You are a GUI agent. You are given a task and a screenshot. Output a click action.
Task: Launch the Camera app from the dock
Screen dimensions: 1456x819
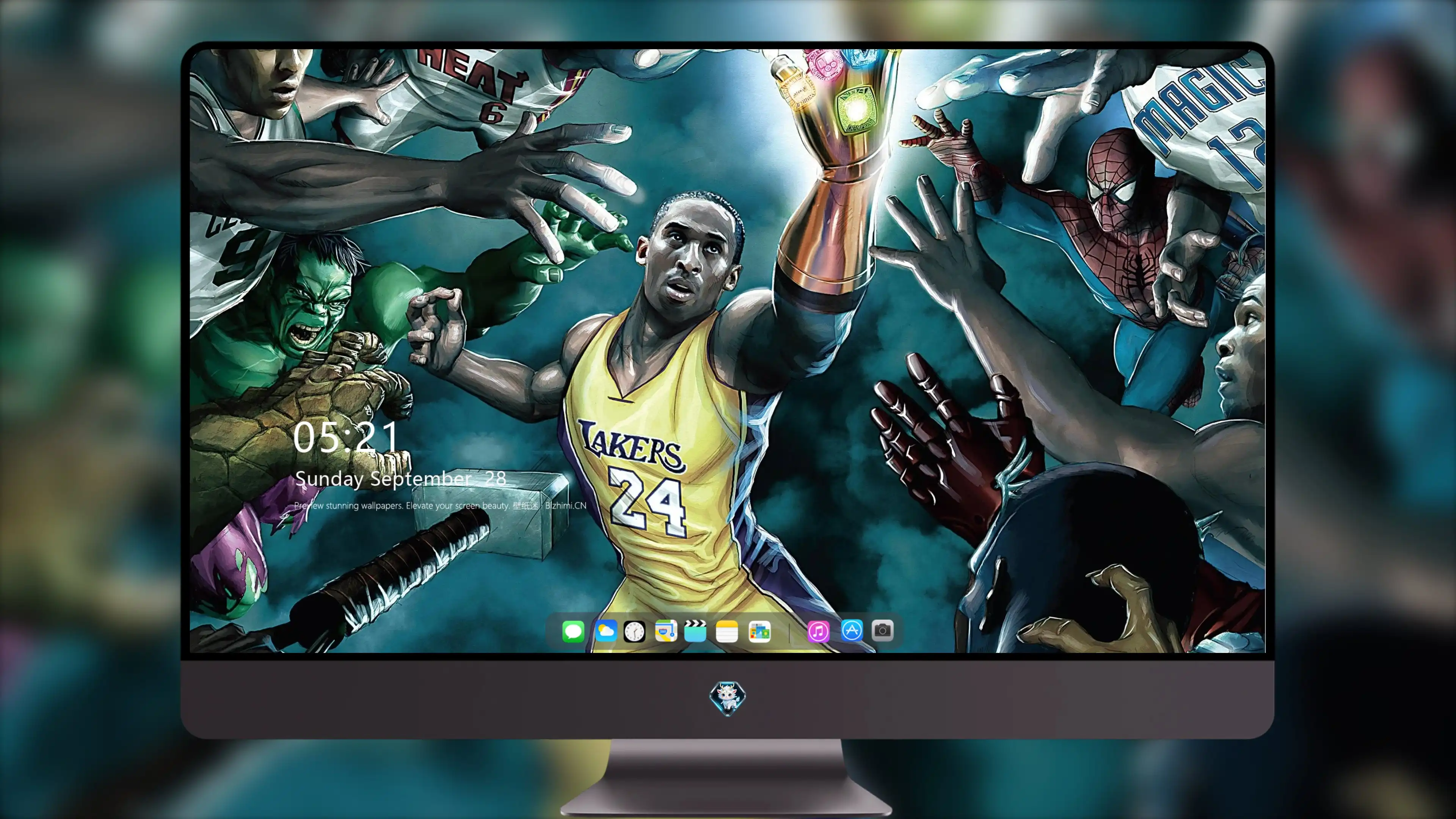tap(882, 630)
